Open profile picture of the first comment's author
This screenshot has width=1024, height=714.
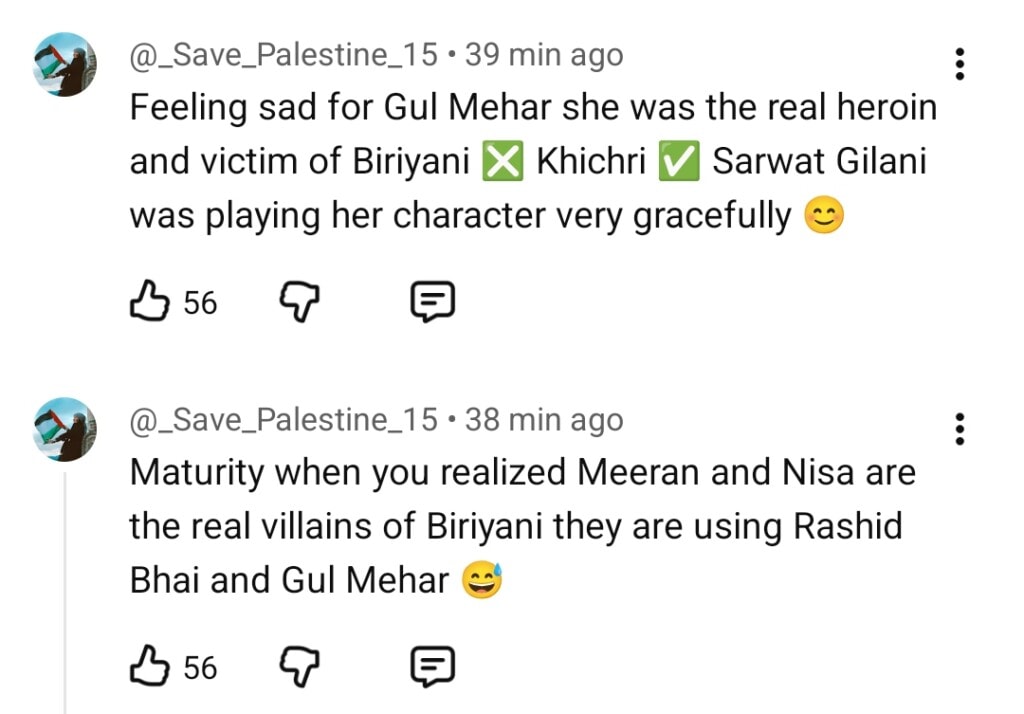[65, 64]
